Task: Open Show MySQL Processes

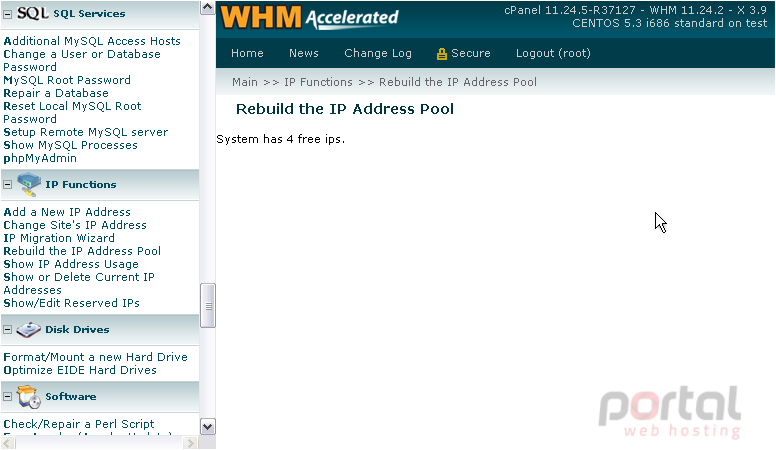Action: 70,145
